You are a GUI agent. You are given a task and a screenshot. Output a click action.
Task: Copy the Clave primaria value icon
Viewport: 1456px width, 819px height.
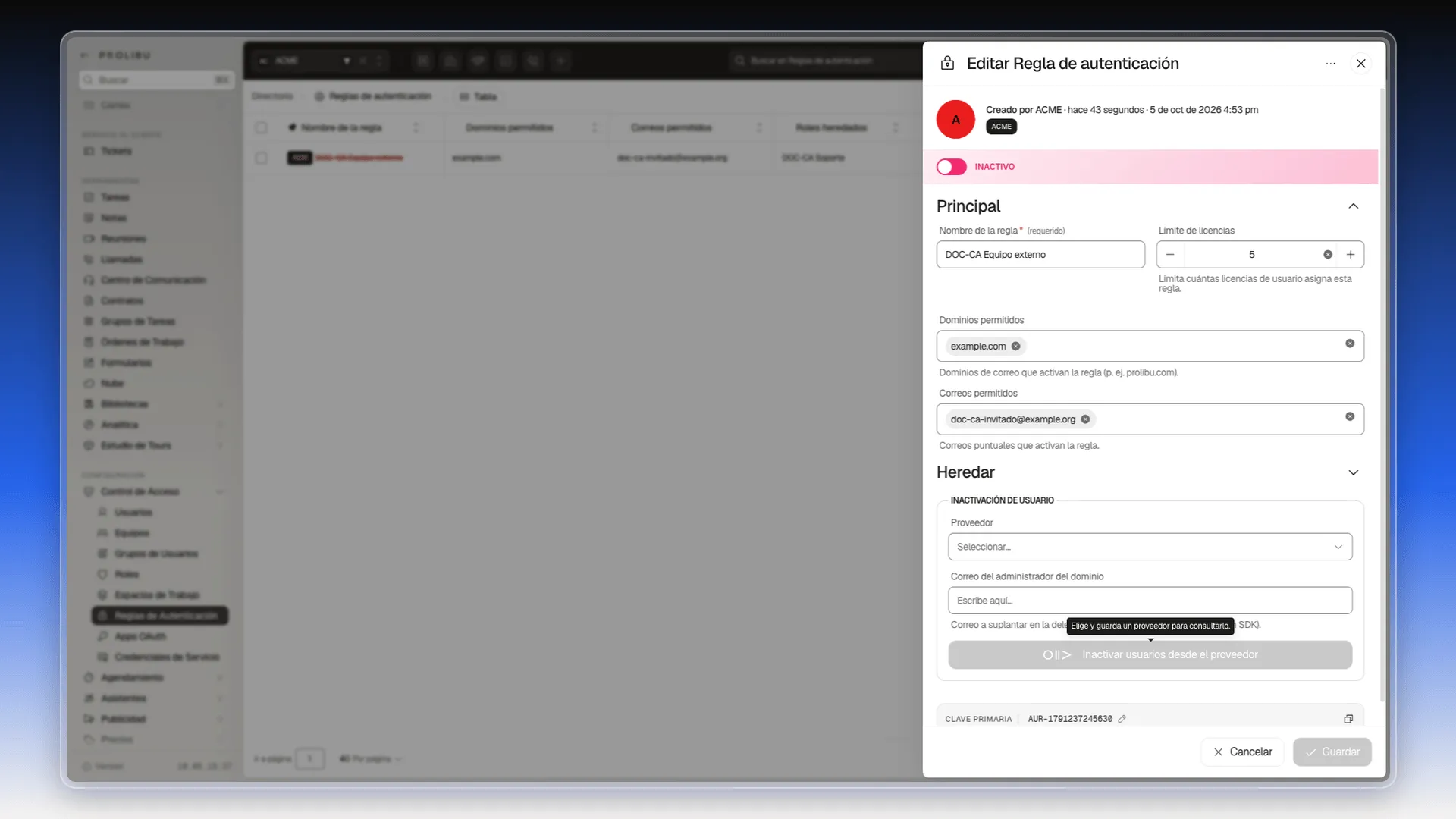click(x=1348, y=719)
